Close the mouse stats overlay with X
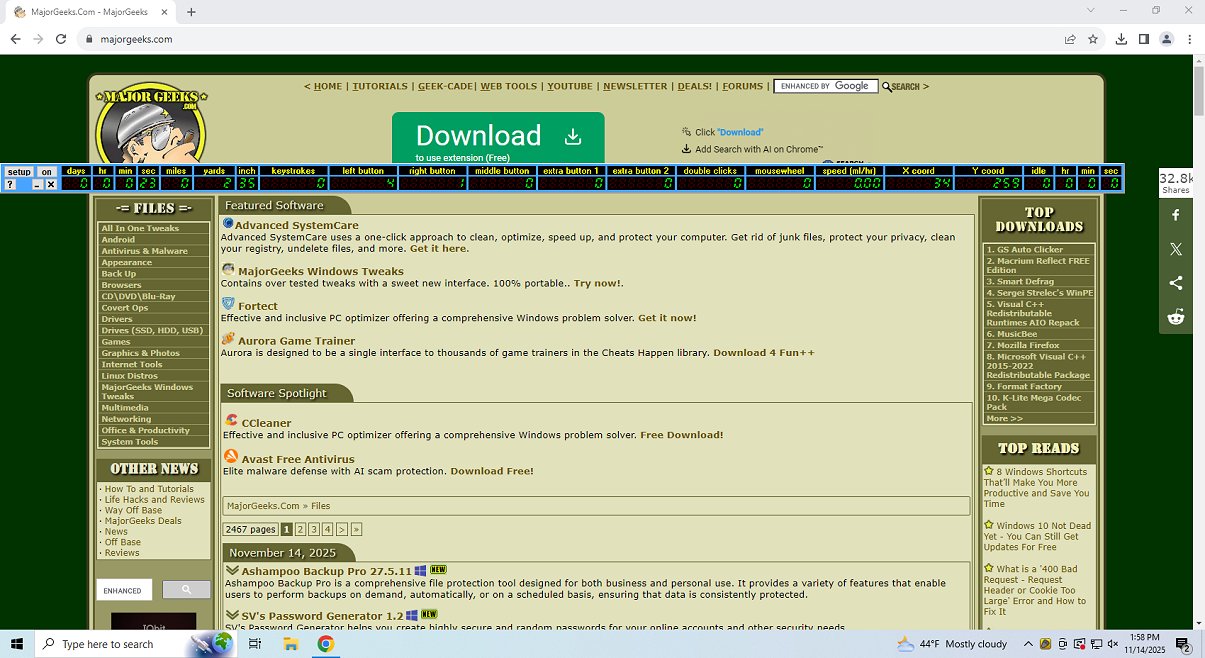This screenshot has height=658, width=1205. (x=51, y=185)
